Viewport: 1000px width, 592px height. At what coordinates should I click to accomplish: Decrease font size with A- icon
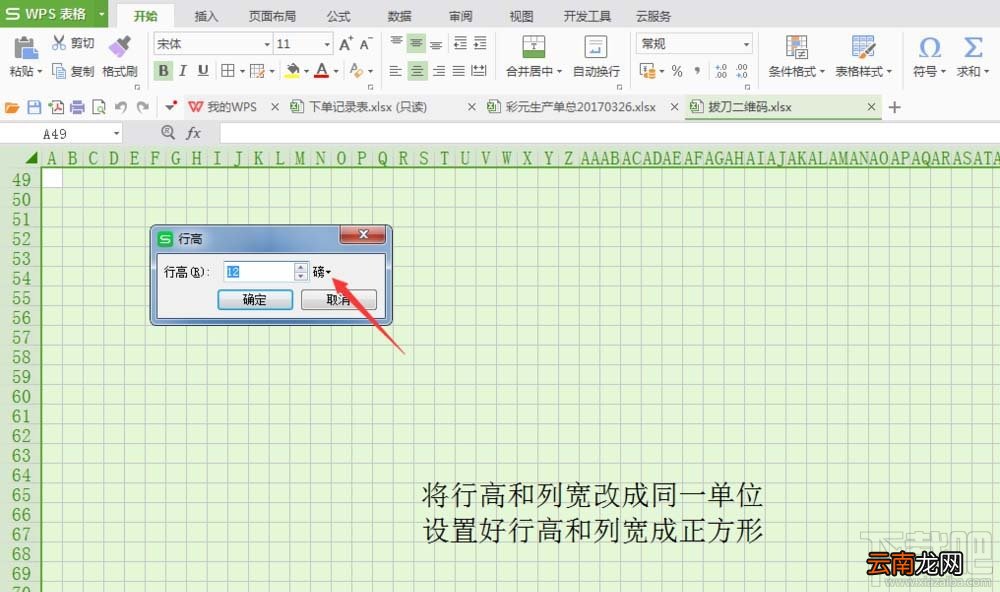[x=365, y=43]
